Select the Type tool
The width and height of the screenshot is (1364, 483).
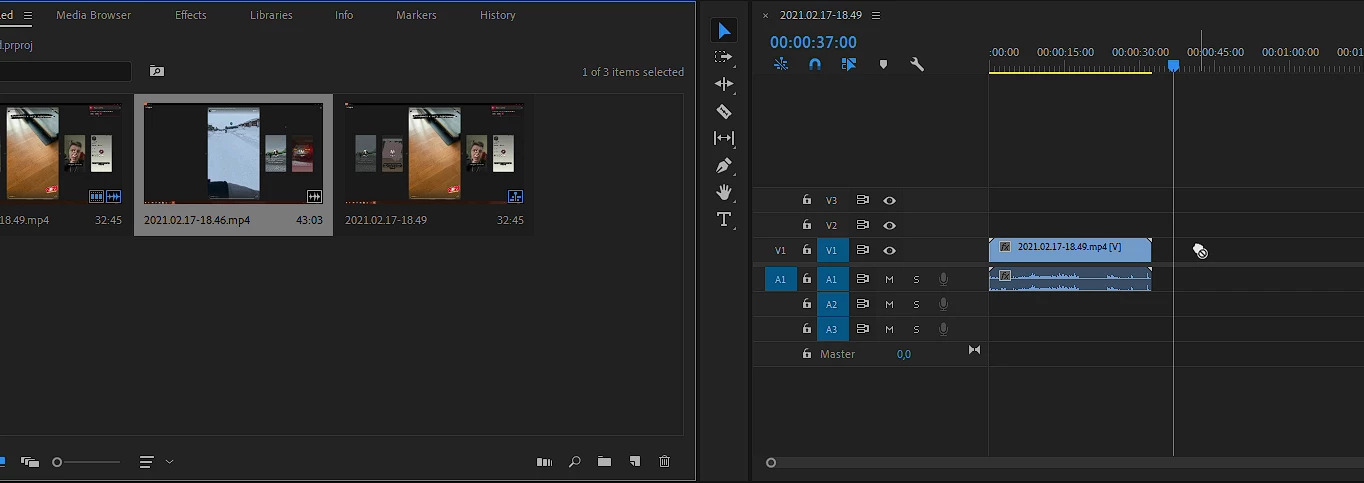724,219
